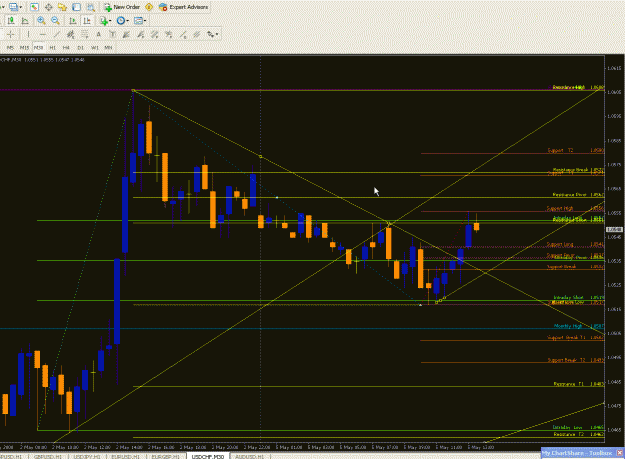Viewport: 625px width, 459px height.
Task: Click the 'Support T2' level label
Action: click(560, 150)
